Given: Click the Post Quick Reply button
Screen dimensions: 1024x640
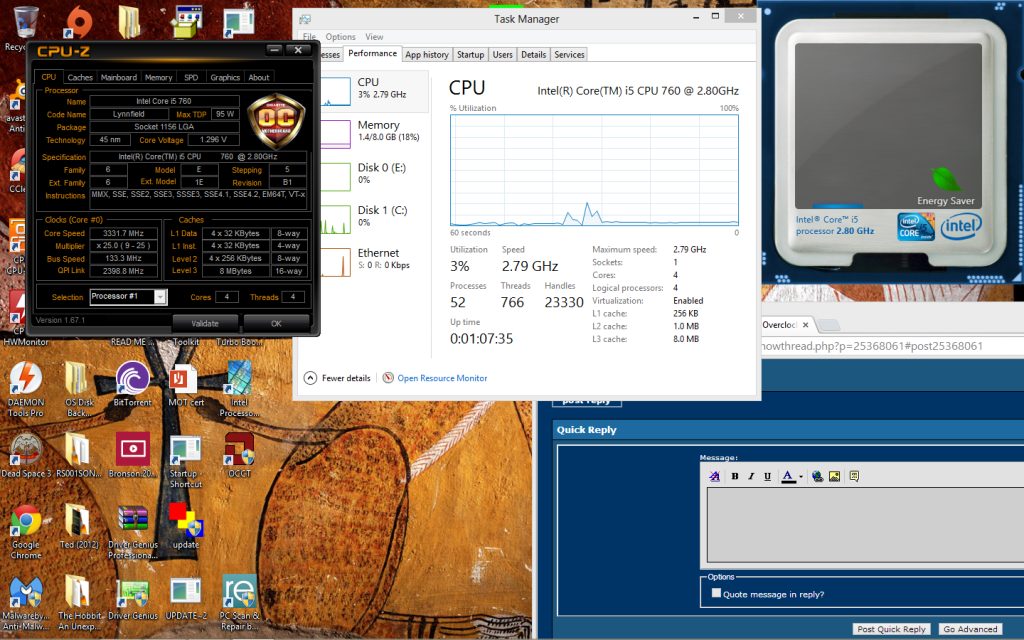Looking at the screenshot, I should pos(891,629).
